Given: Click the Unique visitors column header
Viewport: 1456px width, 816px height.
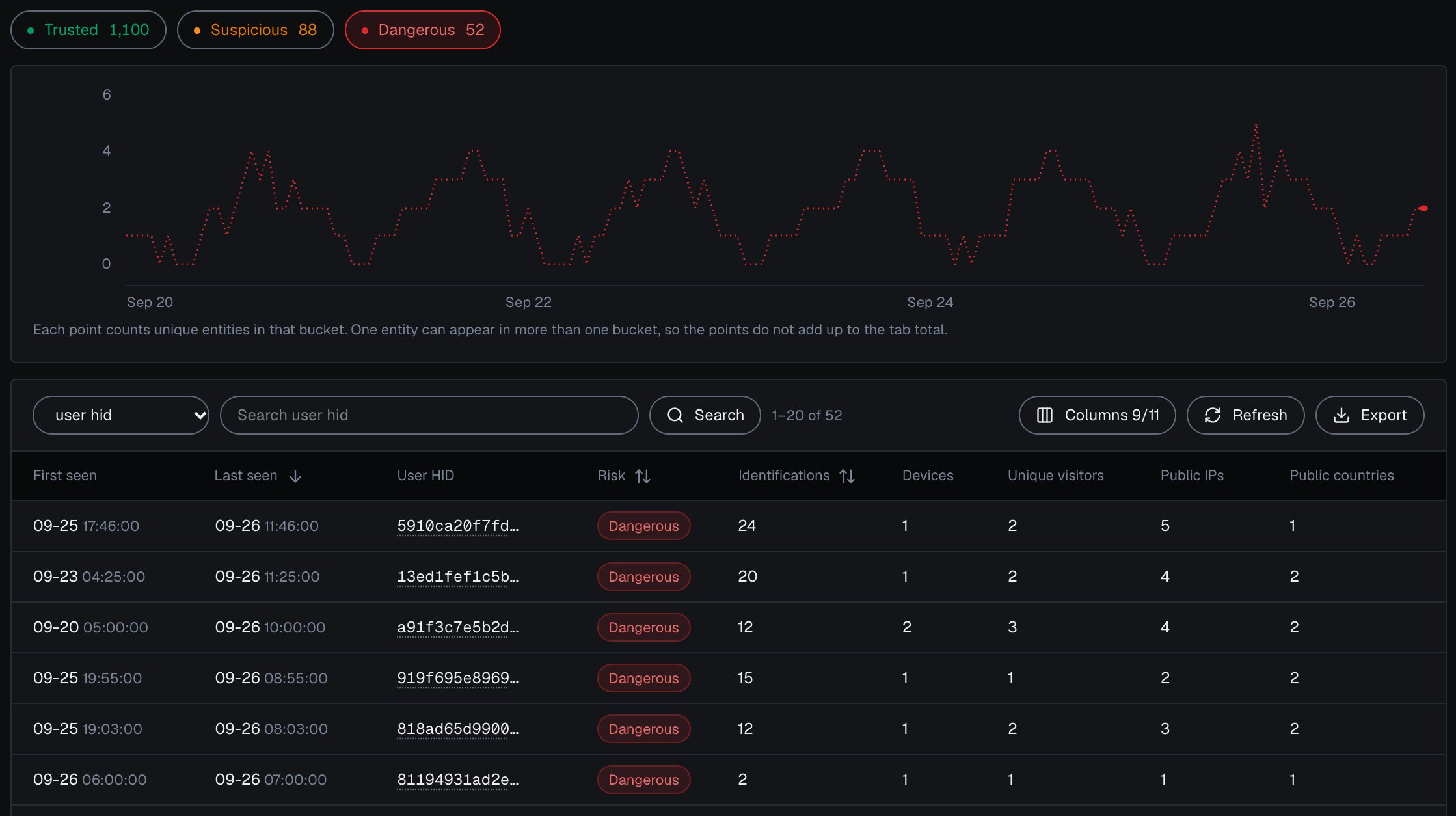Looking at the screenshot, I should (x=1056, y=476).
